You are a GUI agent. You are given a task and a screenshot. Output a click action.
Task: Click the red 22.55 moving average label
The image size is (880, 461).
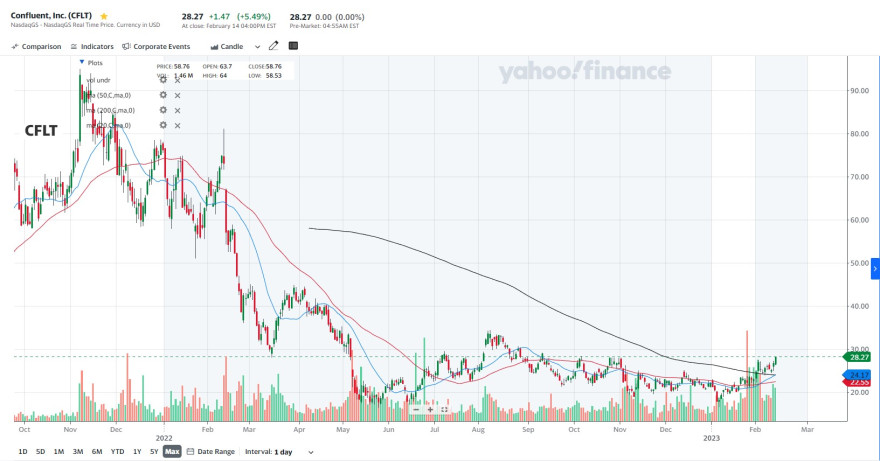point(857,382)
